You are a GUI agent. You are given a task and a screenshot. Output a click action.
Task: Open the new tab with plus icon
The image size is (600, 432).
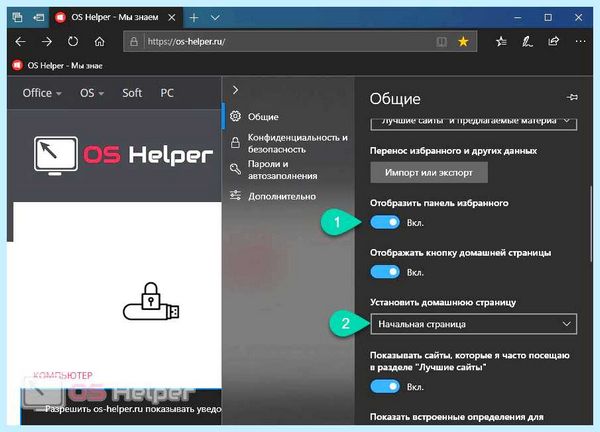click(194, 17)
